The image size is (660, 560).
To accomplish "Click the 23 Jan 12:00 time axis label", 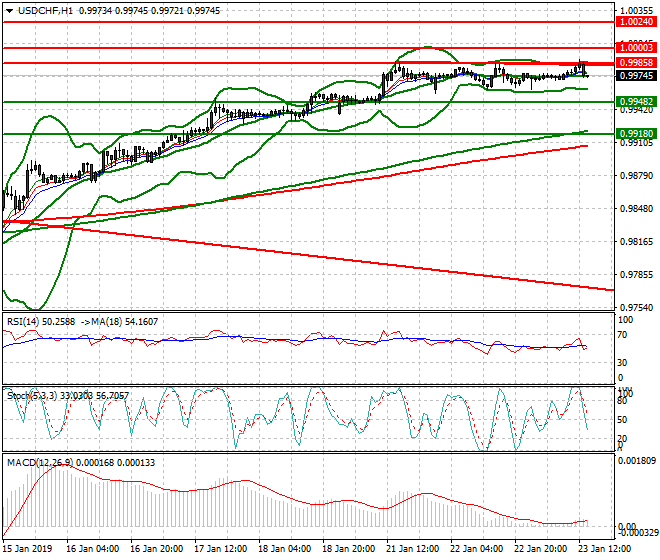I will click(x=604, y=549).
